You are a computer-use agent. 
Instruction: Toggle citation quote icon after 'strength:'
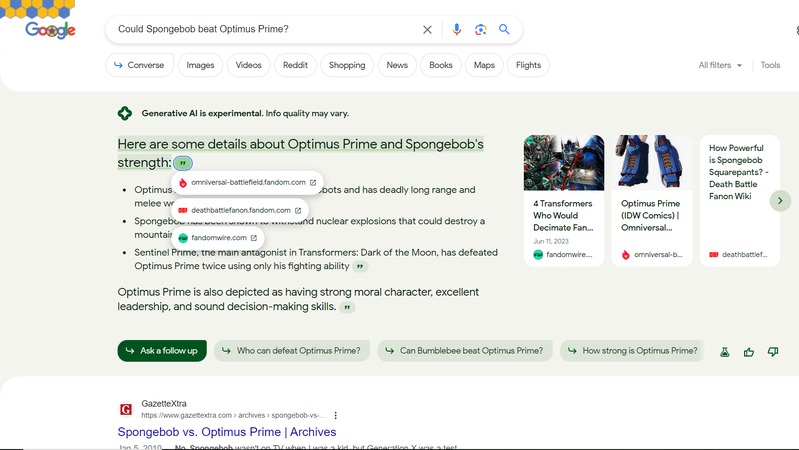(183, 163)
